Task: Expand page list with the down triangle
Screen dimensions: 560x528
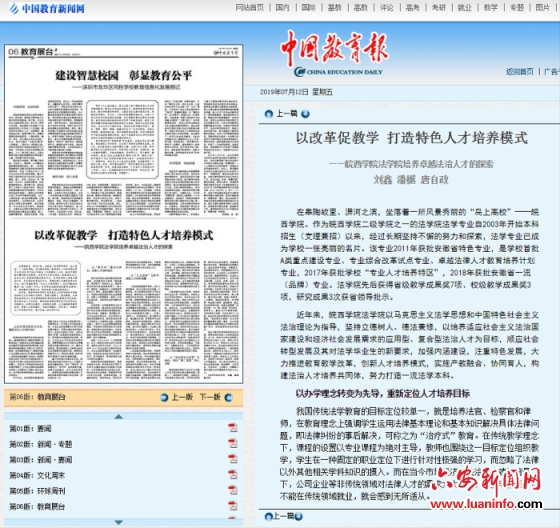Action: (119, 522)
